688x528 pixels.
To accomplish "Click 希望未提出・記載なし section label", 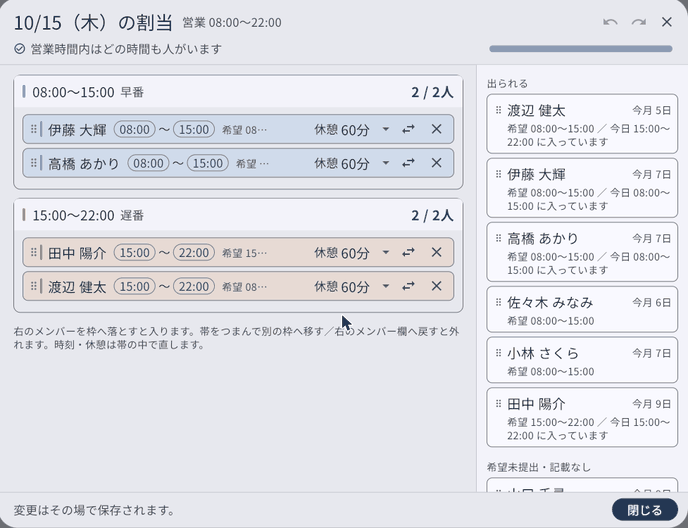I will pos(539,467).
